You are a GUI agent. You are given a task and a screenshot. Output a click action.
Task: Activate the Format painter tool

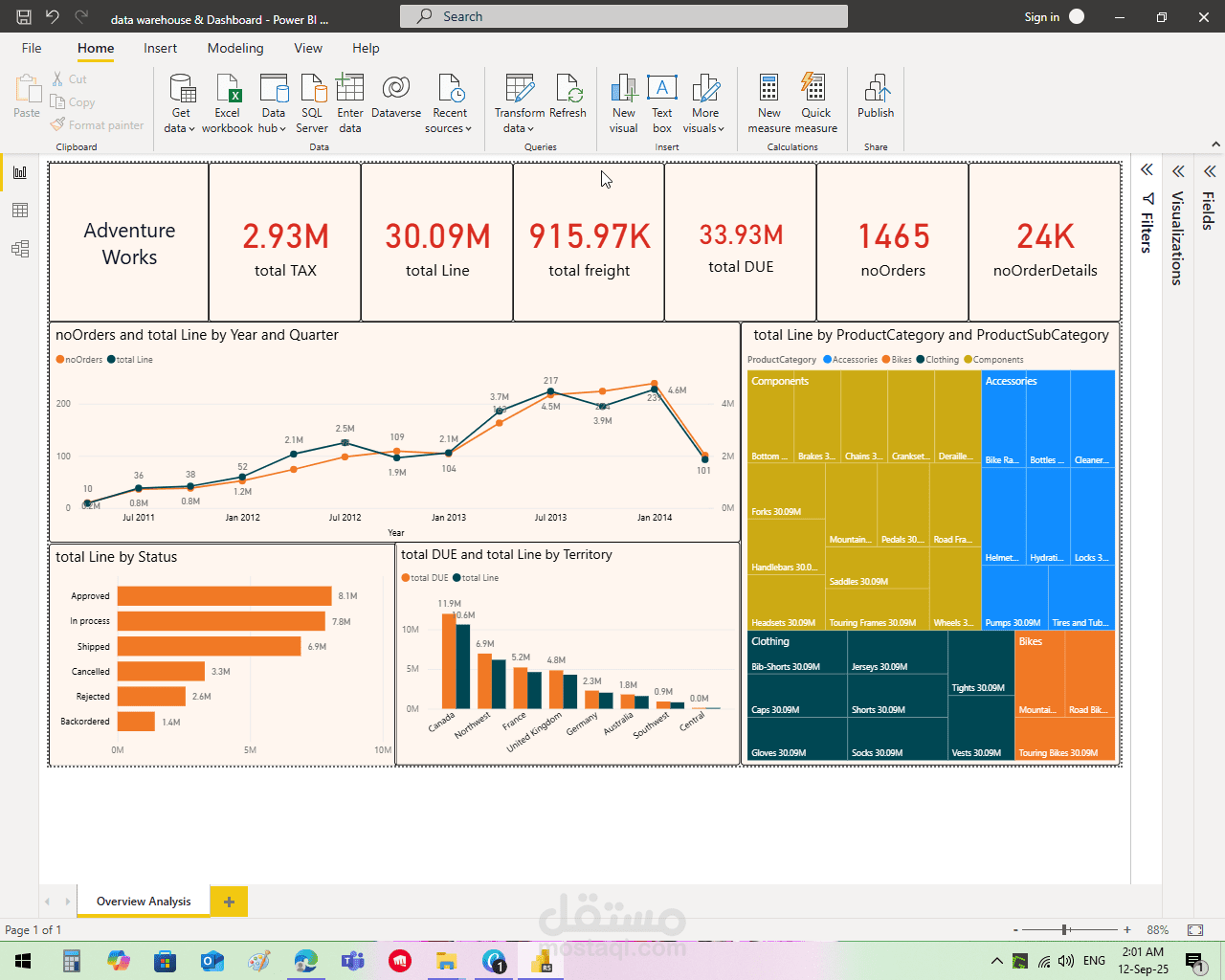coord(97,125)
